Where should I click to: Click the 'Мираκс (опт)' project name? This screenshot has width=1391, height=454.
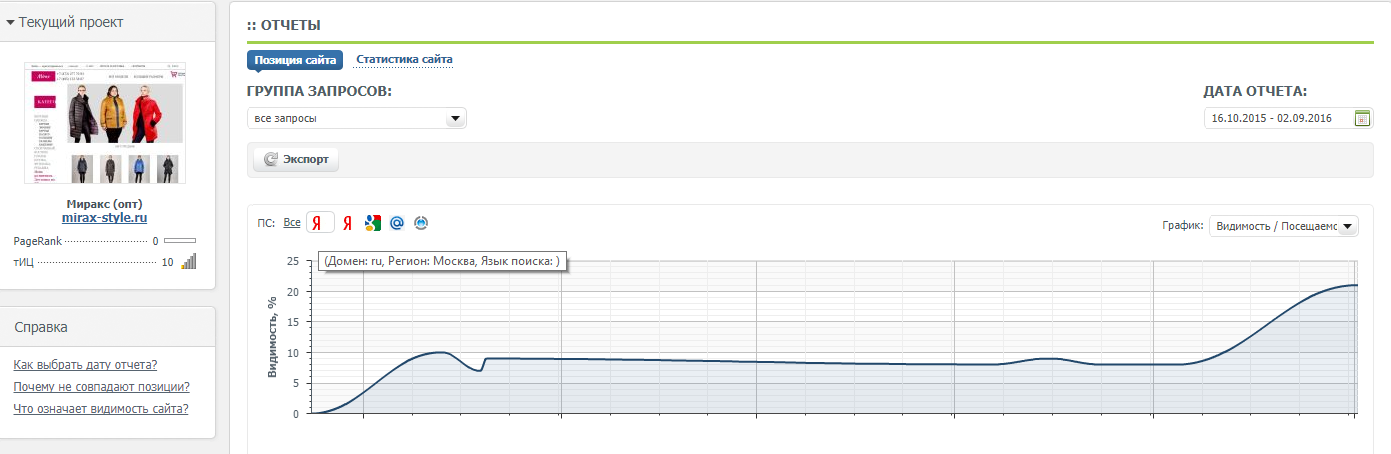click(x=105, y=203)
